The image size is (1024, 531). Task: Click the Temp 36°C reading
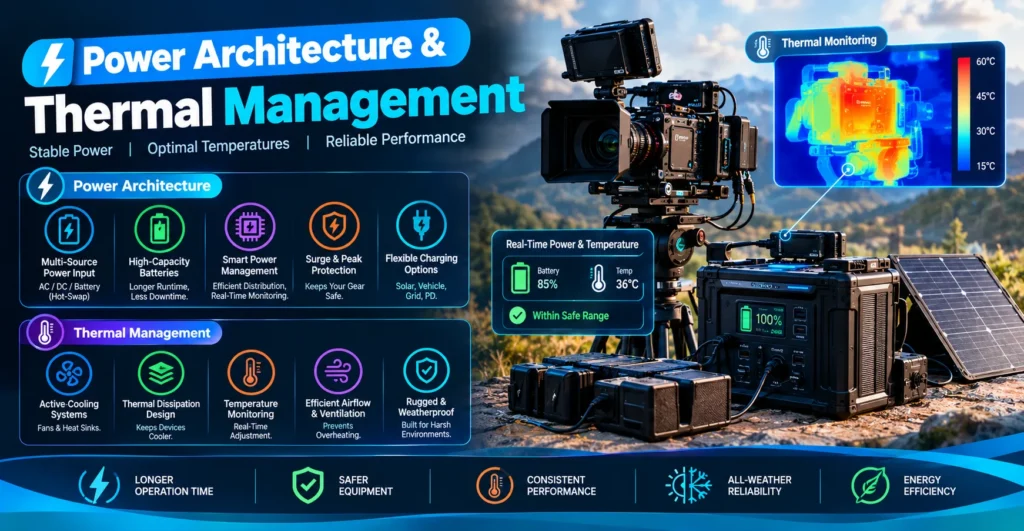coord(626,278)
